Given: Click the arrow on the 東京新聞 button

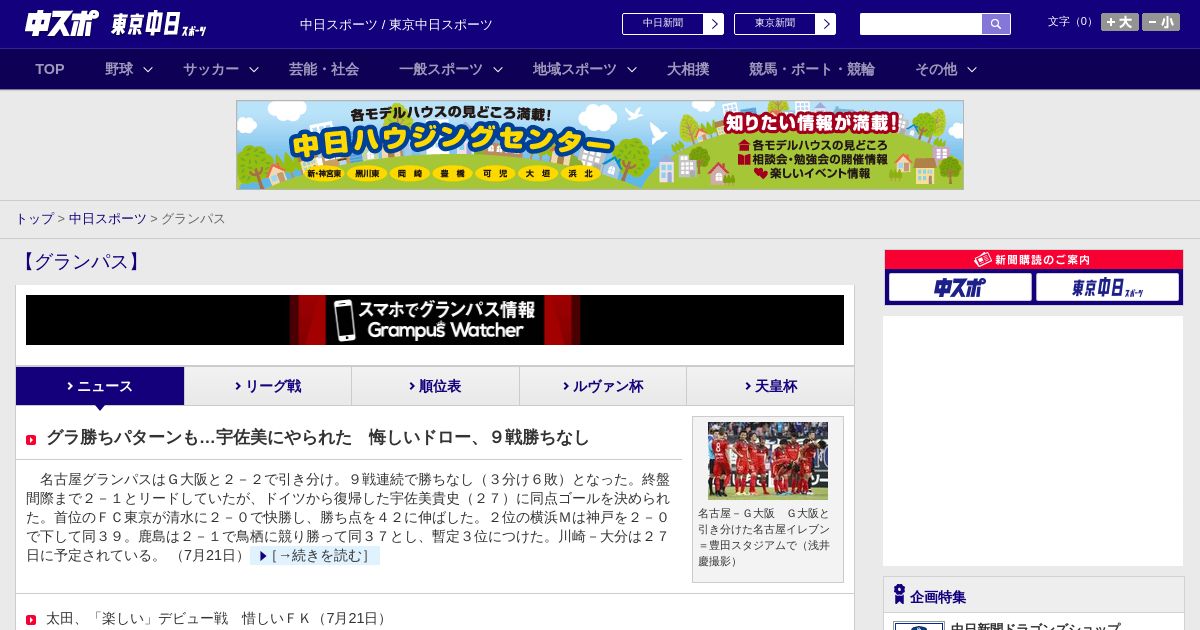Looking at the screenshot, I should point(826,24).
